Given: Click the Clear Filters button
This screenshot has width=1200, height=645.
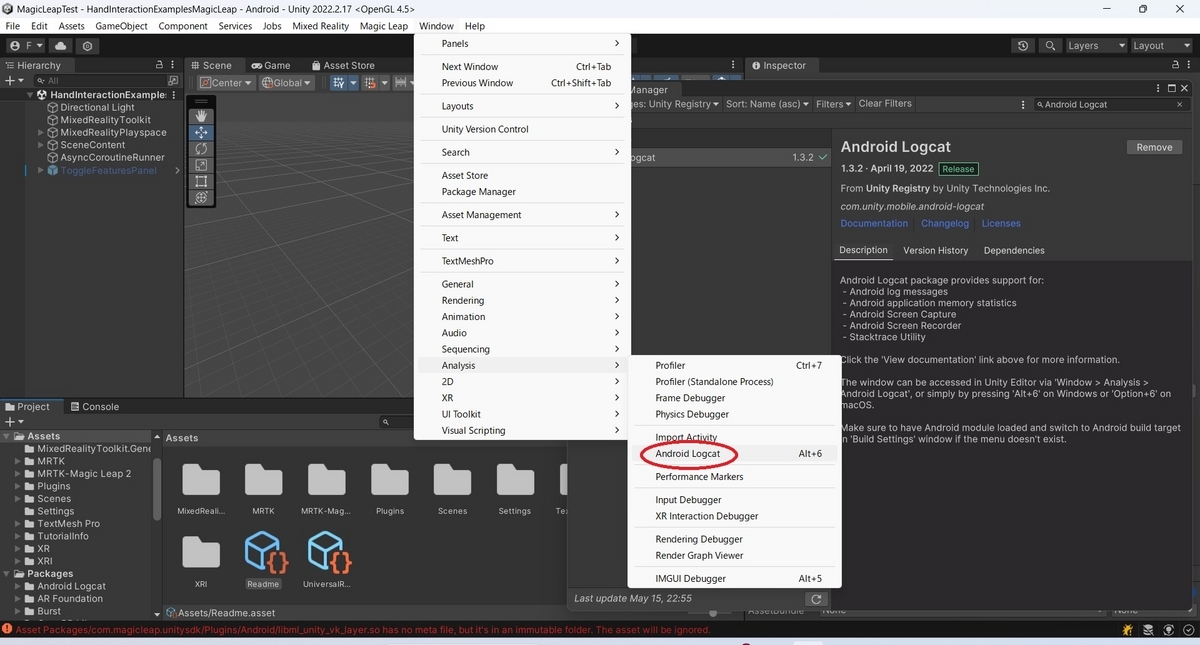Looking at the screenshot, I should [885, 104].
